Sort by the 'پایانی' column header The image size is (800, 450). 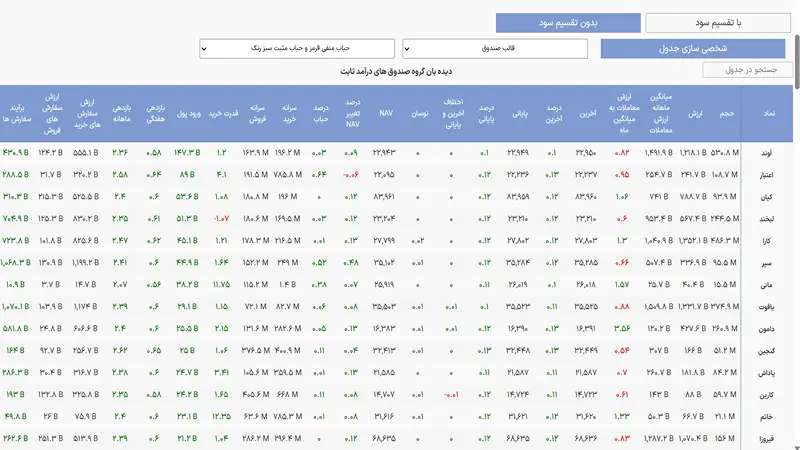point(520,113)
